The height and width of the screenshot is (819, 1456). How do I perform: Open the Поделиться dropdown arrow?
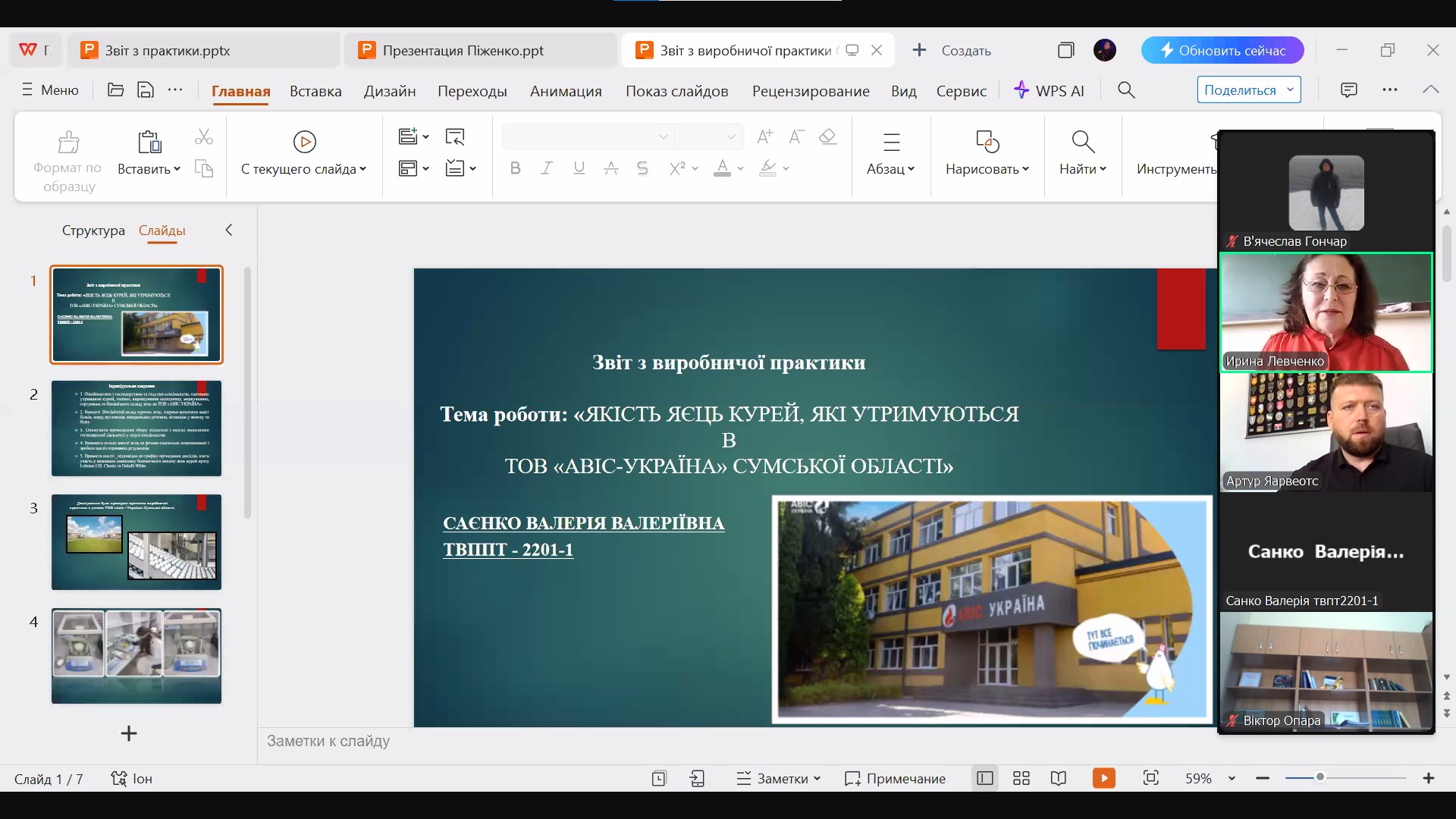[1290, 89]
